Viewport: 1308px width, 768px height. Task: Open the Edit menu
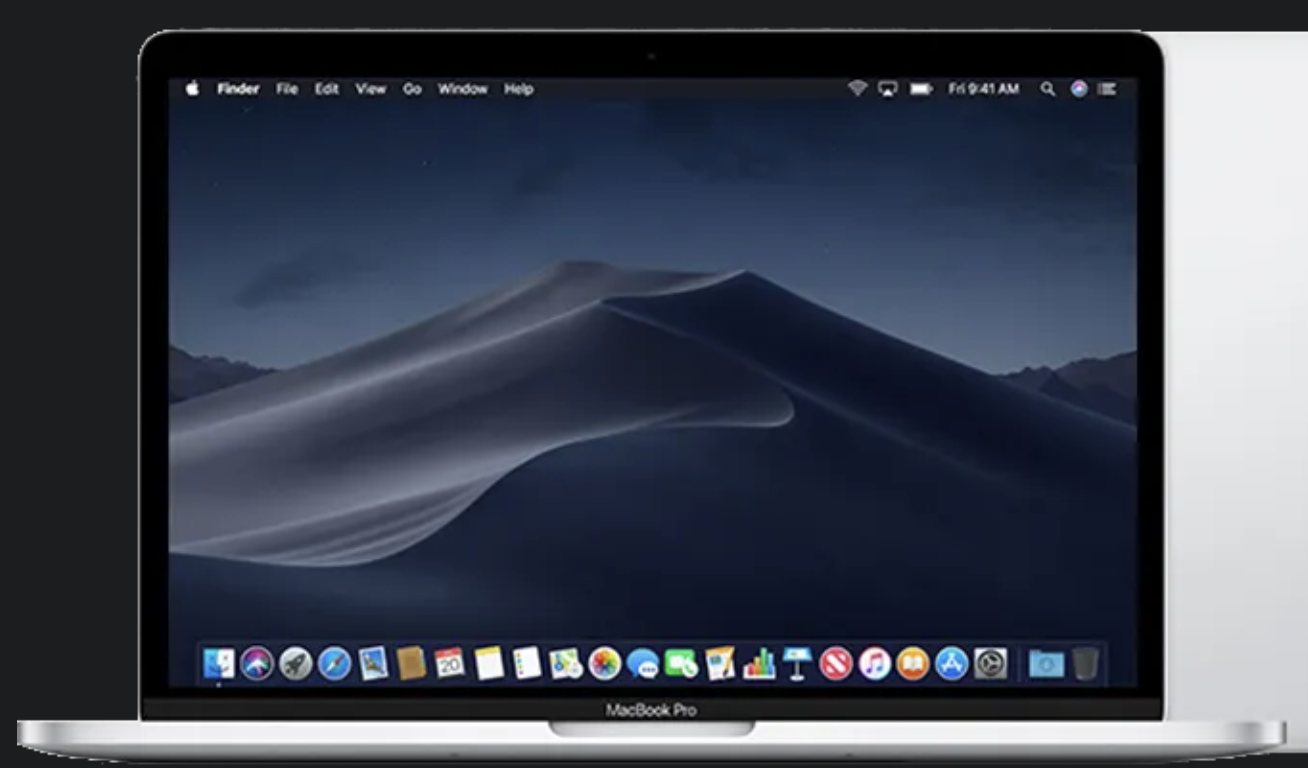327,89
